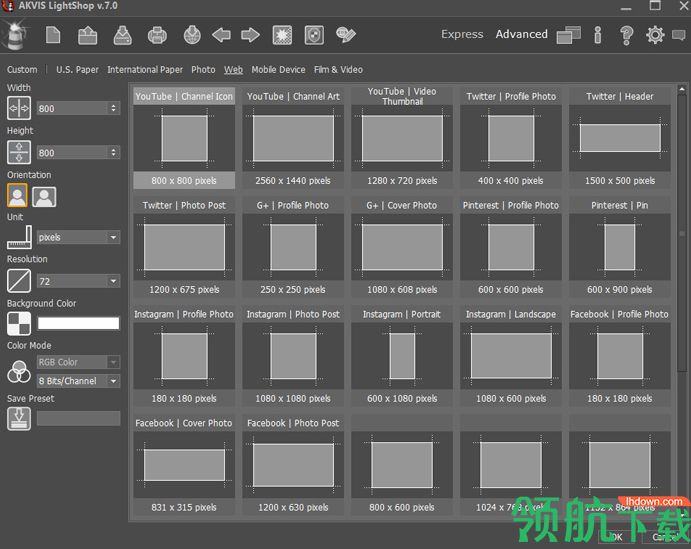Image resolution: width=691 pixels, height=549 pixels.
Task: Click the white Background Color swatch
Action: pyautogui.click(x=78, y=323)
